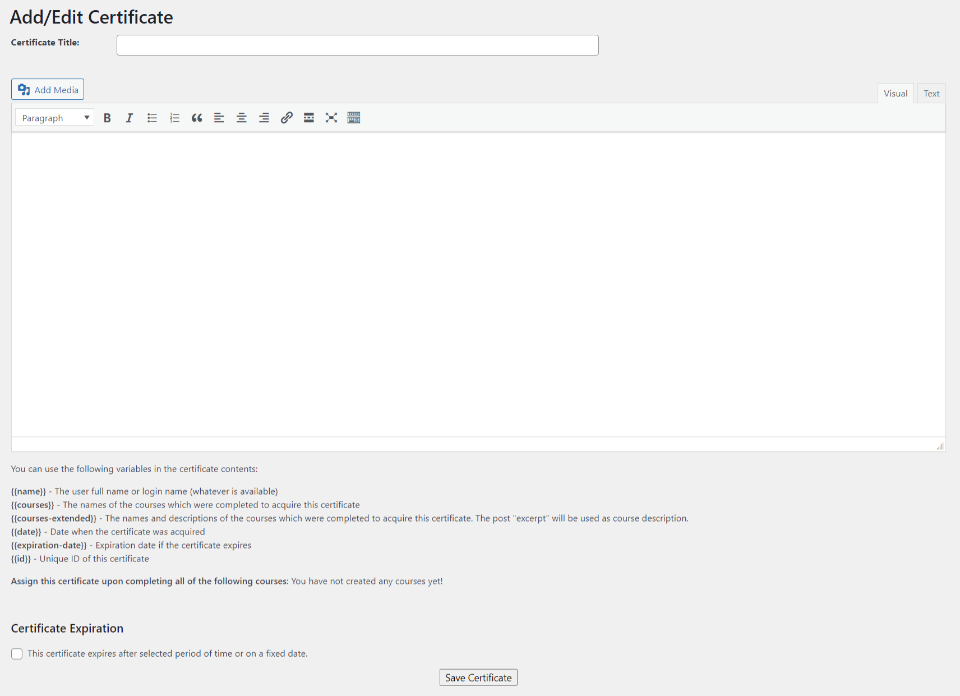The image size is (960, 696).
Task: Enter fullscreen editing mode
Action: pyautogui.click(x=331, y=118)
